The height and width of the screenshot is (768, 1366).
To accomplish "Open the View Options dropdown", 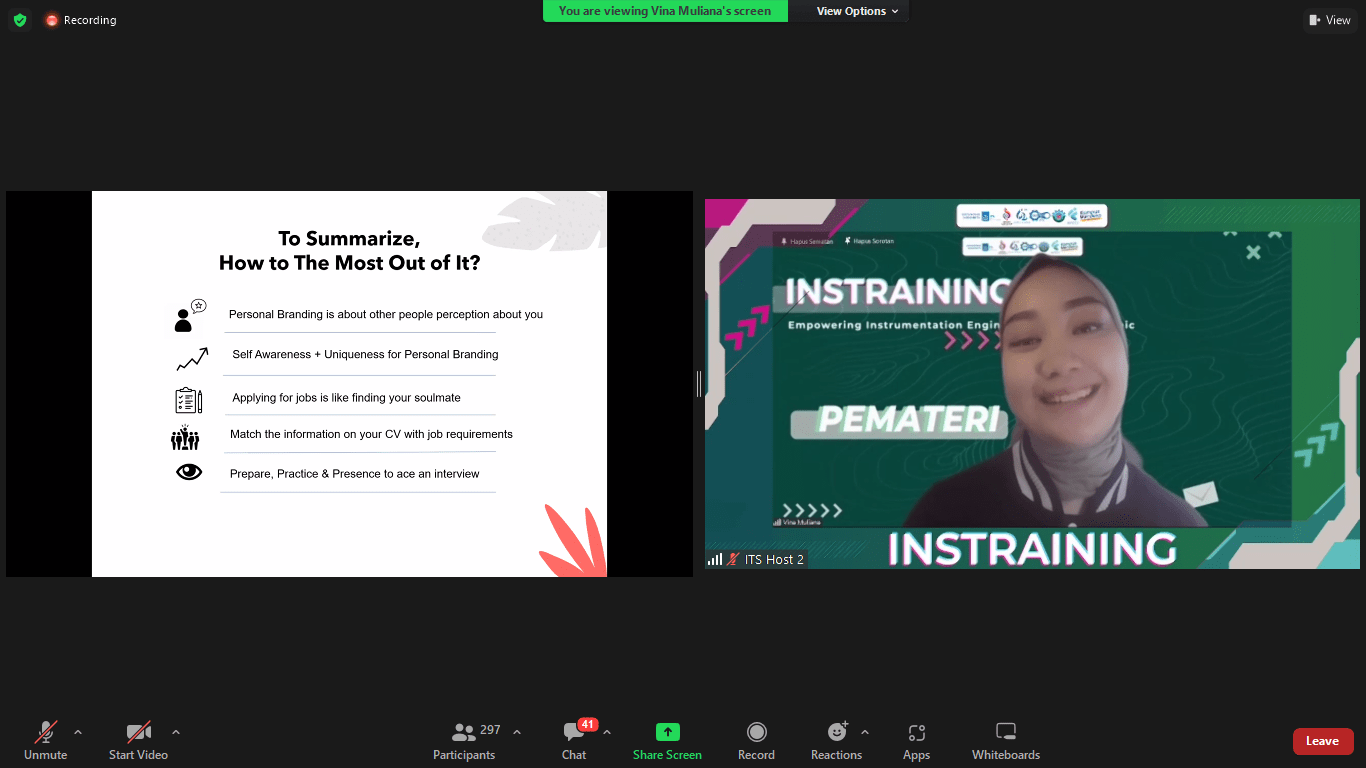I will [857, 11].
